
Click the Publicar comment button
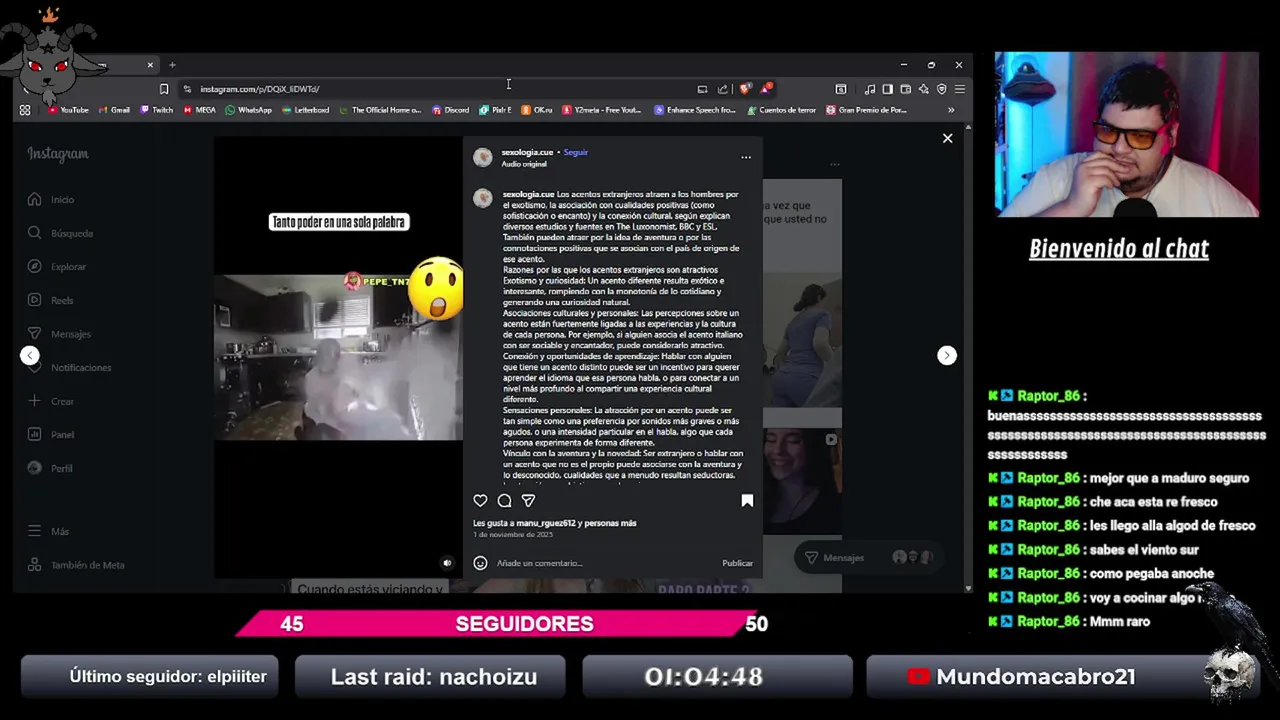(x=737, y=563)
